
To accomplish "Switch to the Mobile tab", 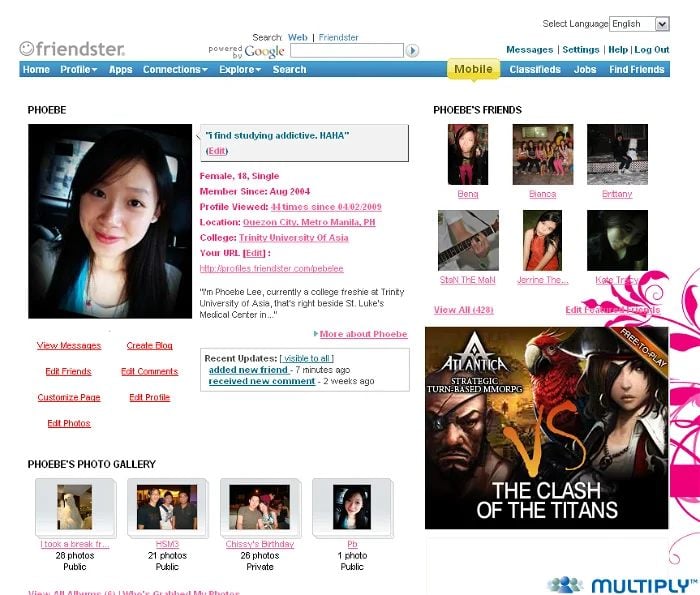I will pyautogui.click(x=473, y=69).
